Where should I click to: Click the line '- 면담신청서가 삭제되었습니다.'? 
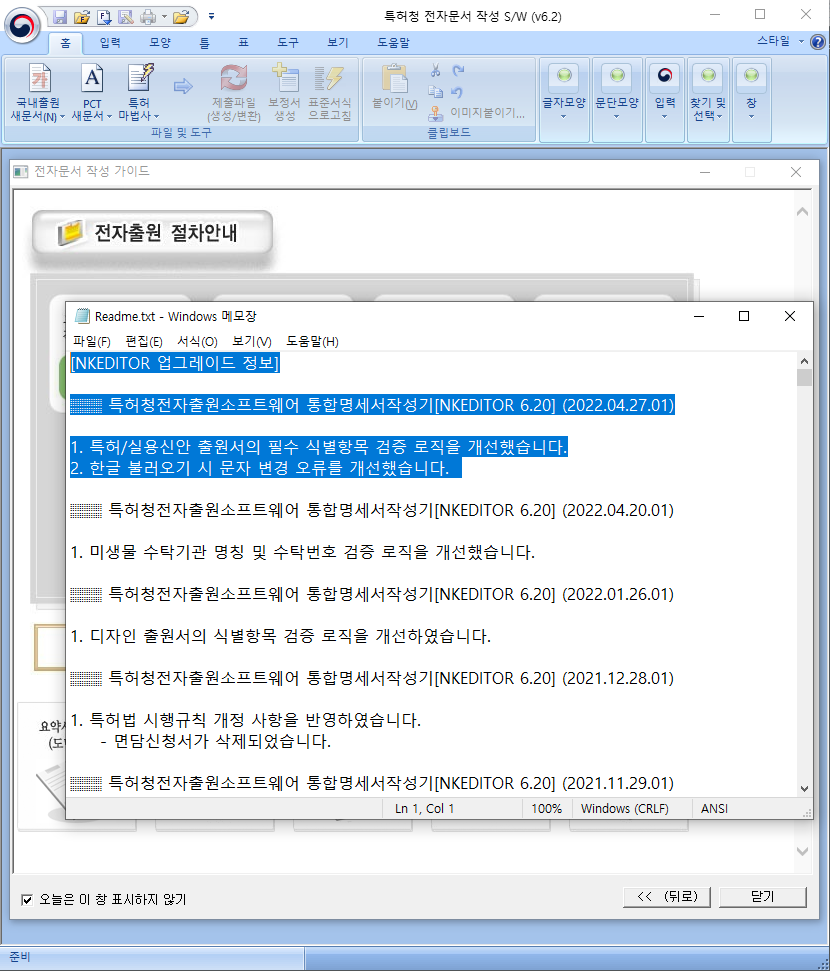pos(216,741)
